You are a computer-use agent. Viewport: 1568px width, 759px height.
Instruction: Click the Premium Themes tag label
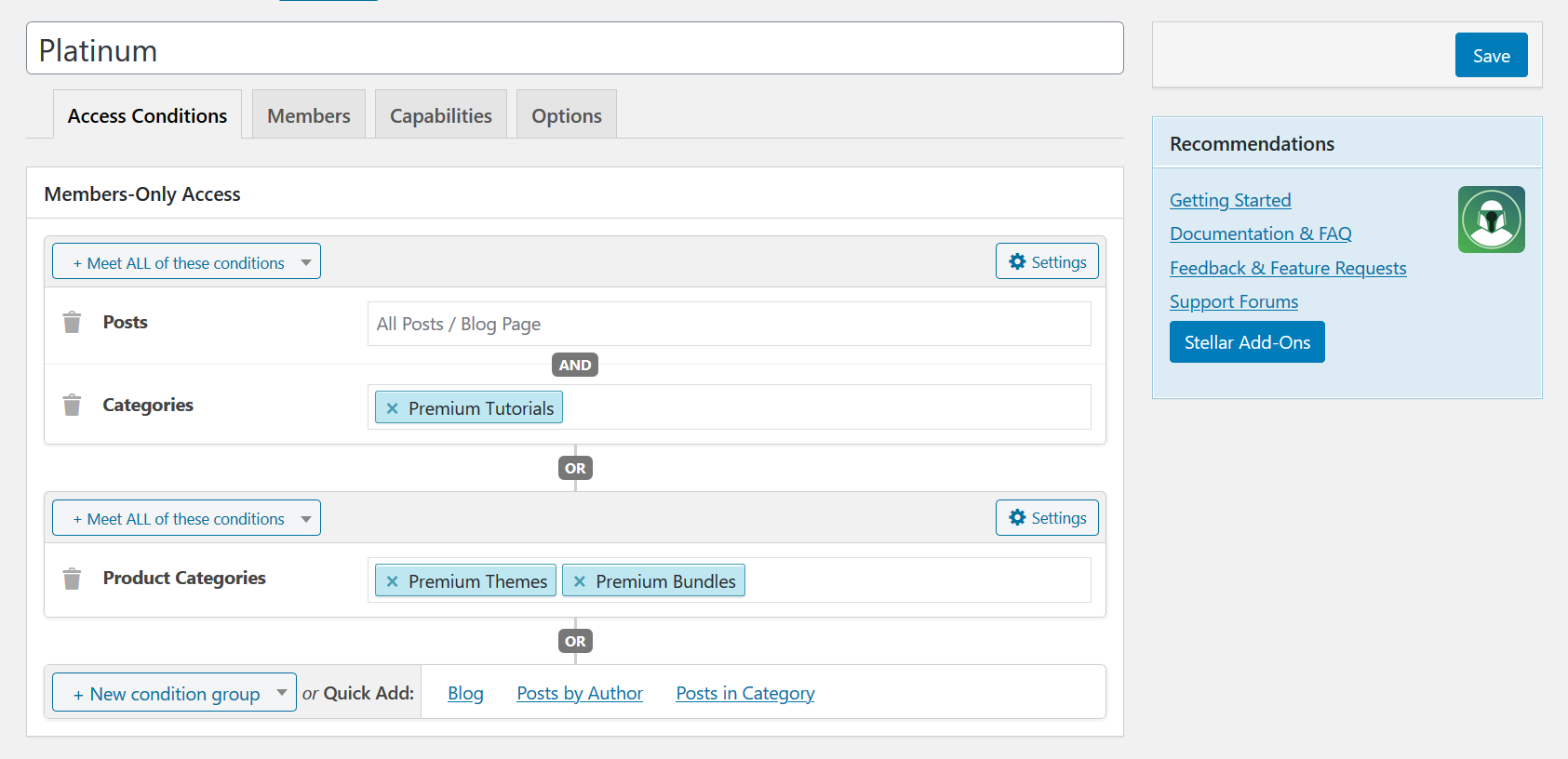tap(478, 581)
